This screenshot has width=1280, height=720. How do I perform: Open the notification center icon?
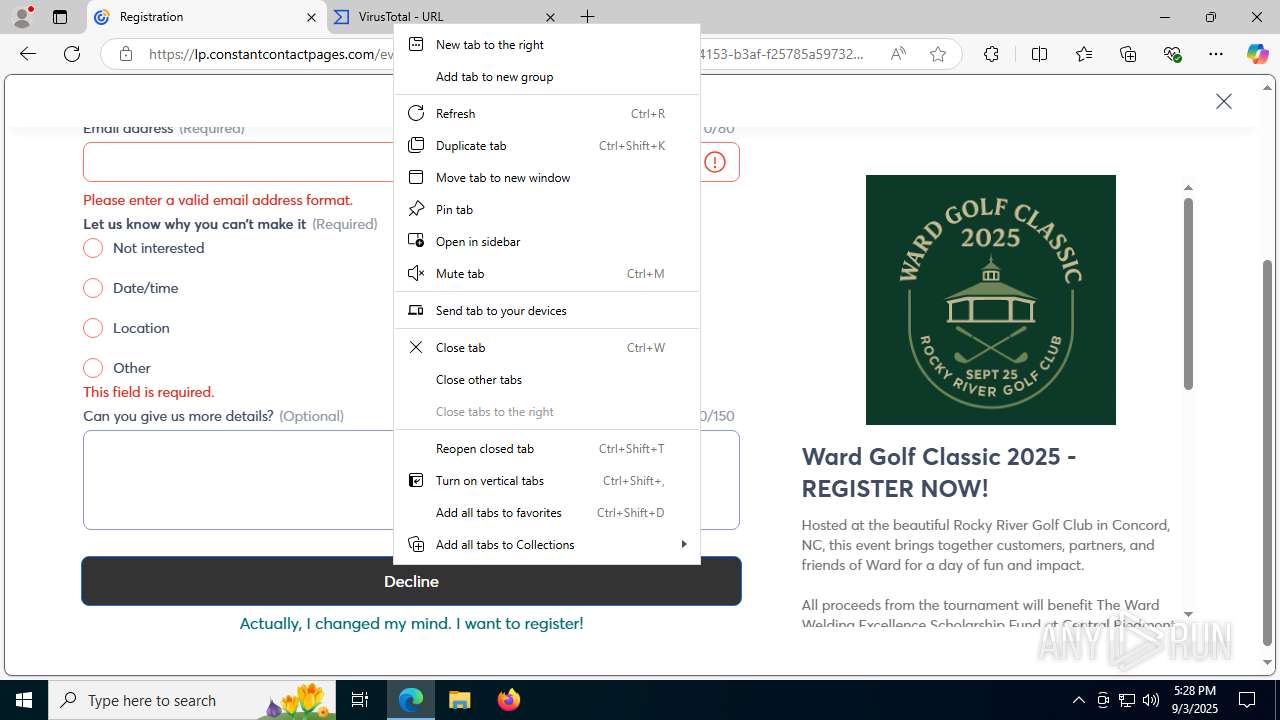pyautogui.click(x=1247, y=700)
